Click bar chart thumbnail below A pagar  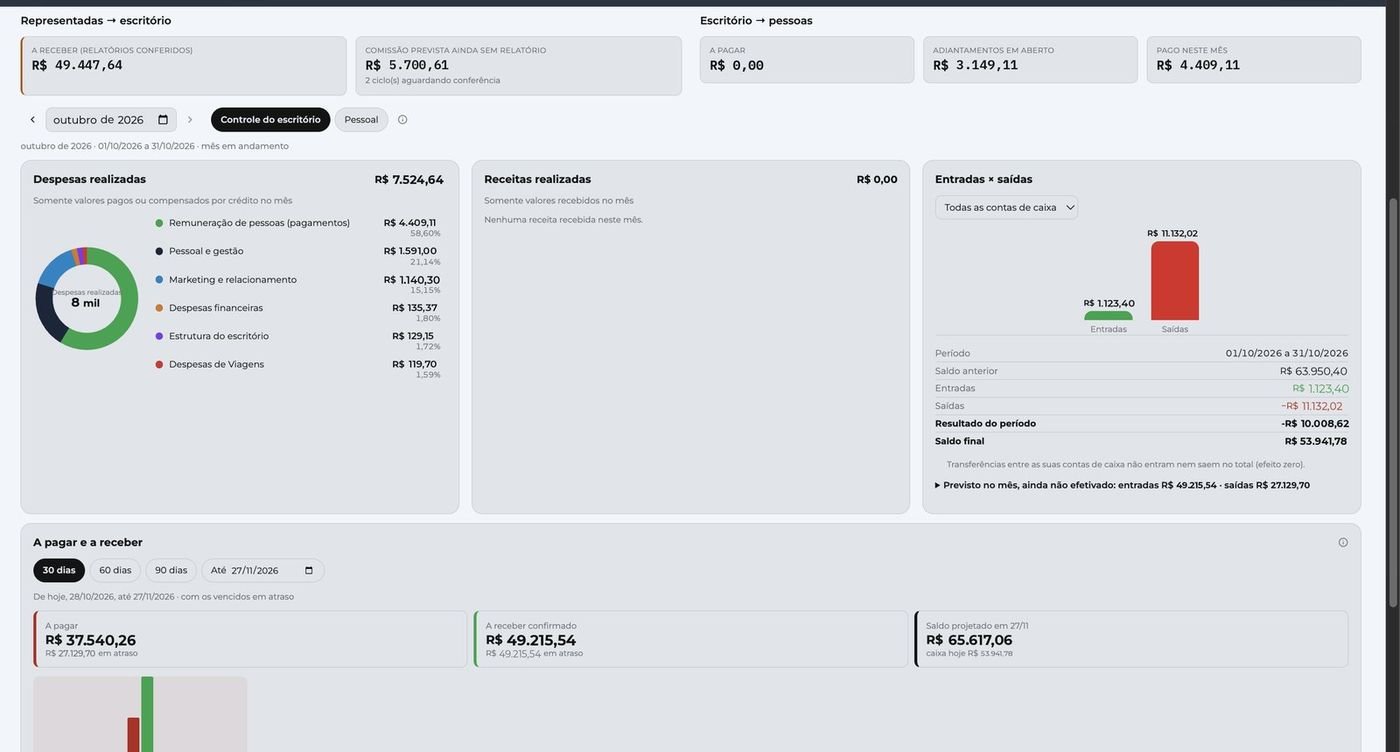pyautogui.click(x=140, y=714)
